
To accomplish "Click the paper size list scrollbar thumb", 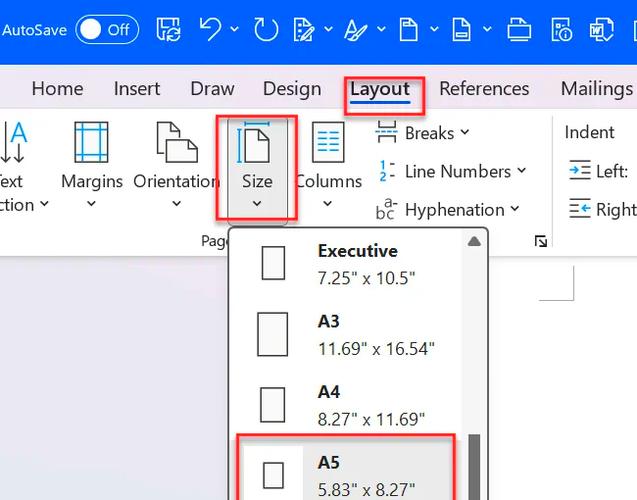I will [x=474, y=467].
